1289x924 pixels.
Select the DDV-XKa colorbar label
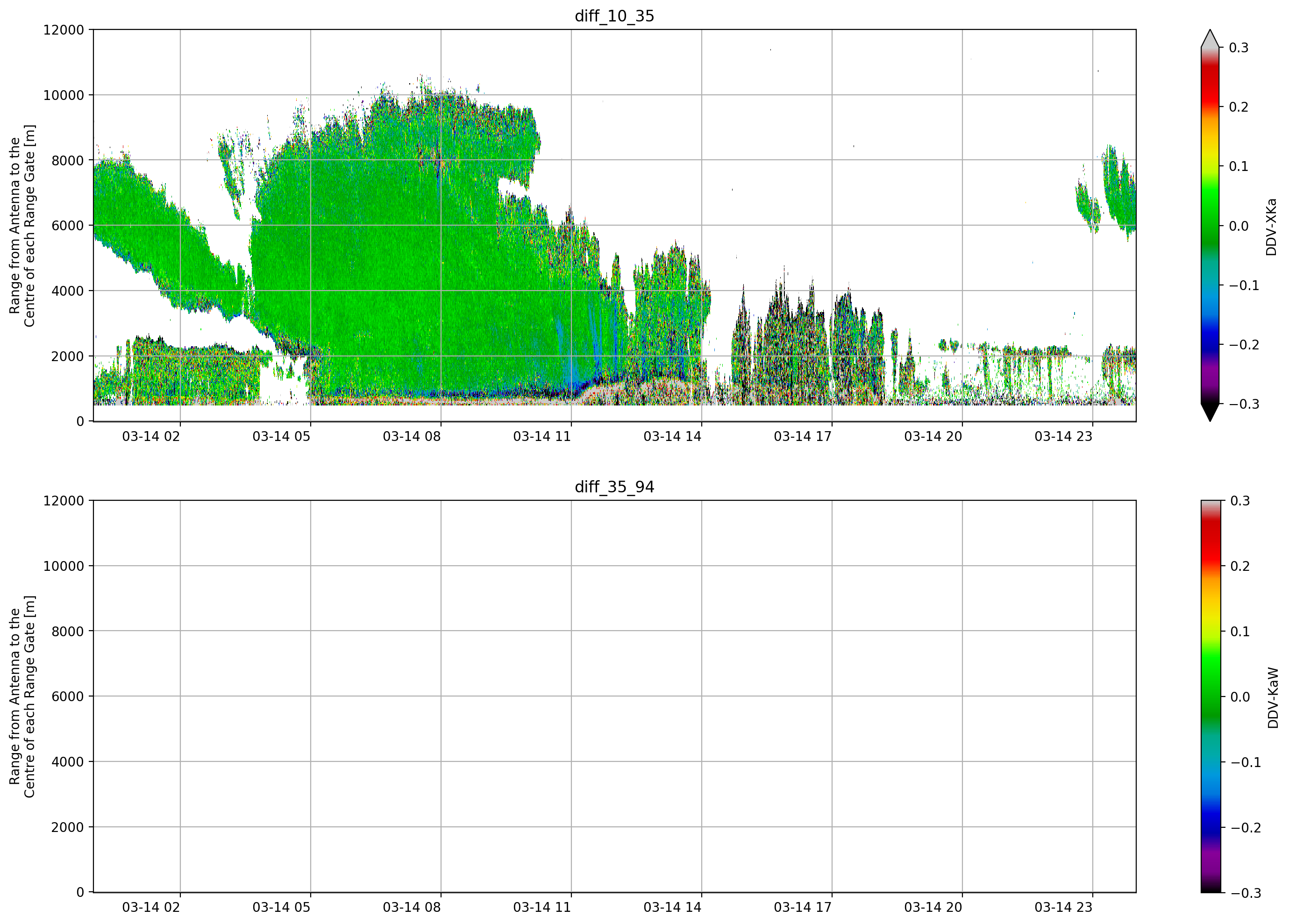tap(1271, 227)
